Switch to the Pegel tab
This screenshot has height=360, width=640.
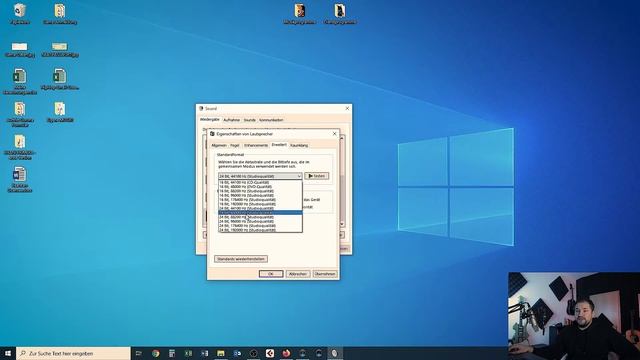tap(235, 145)
